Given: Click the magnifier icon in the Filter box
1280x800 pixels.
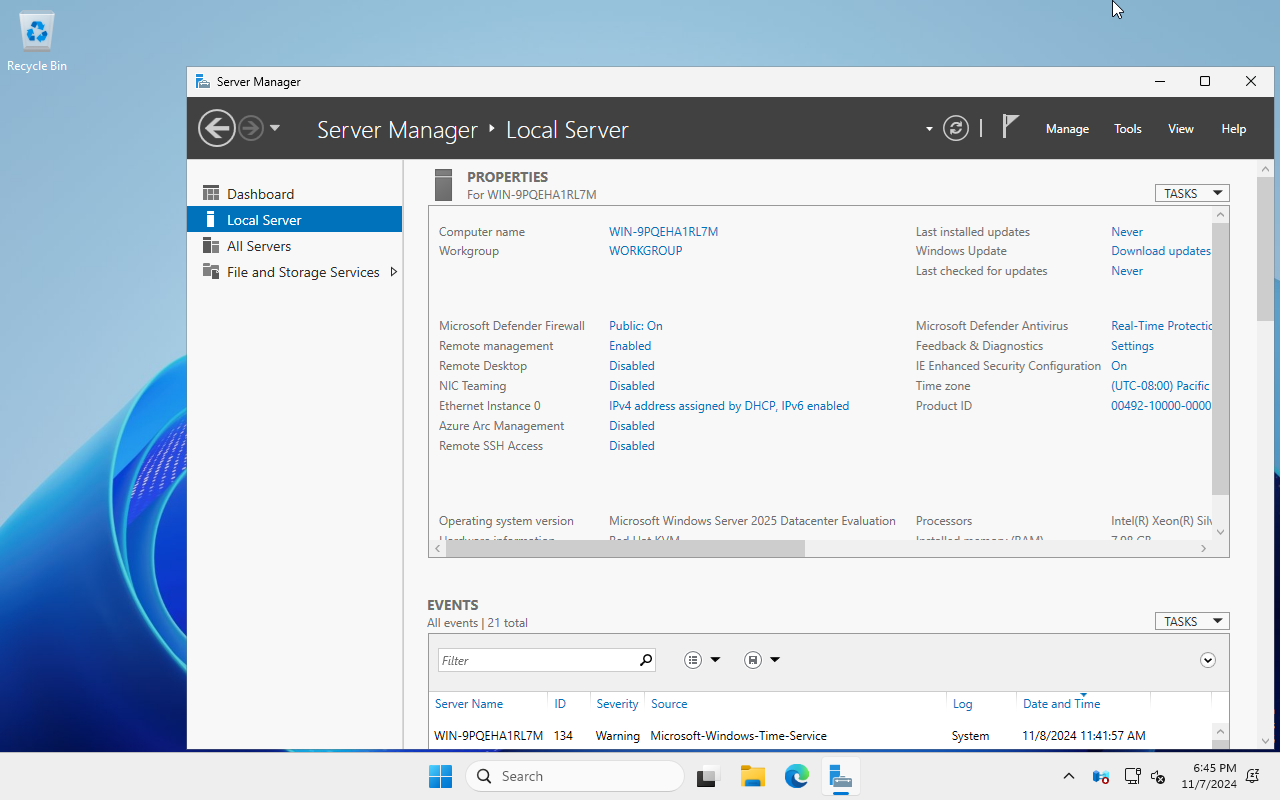Looking at the screenshot, I should 646,660.
